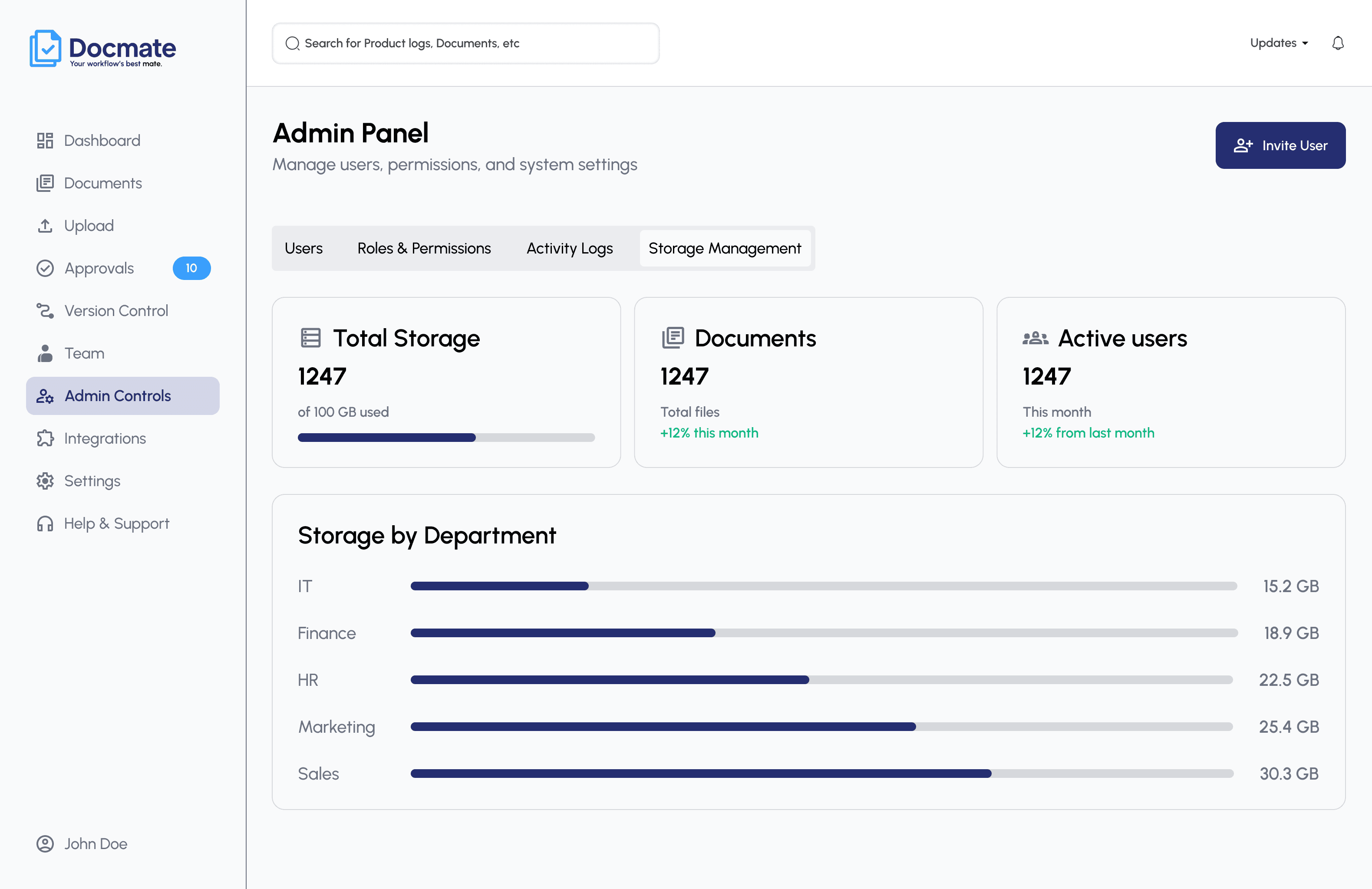Open Help & Support
This screenshot has width=1372, height=889.
click(123, 524)
